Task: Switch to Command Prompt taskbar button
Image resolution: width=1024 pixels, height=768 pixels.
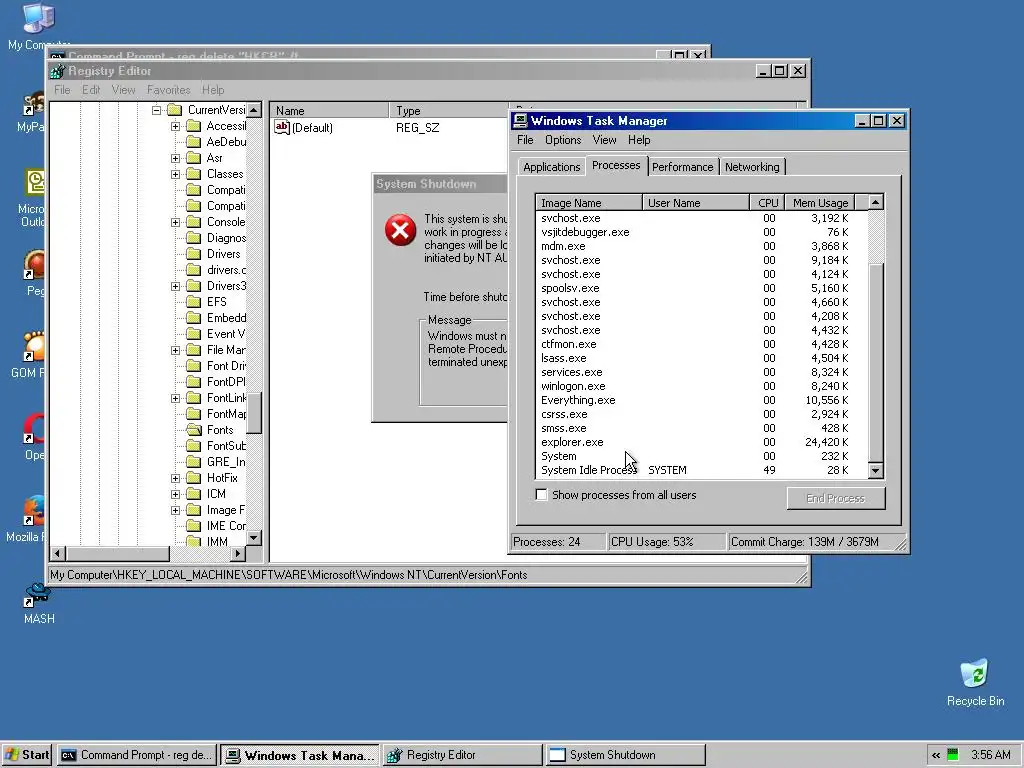Action: click(136, 755)
